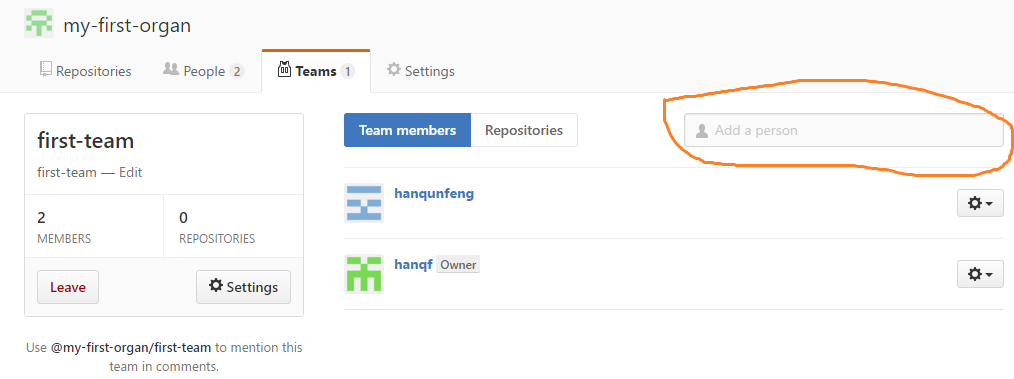
Task: Open the People tab
Action: pyautogui.click(x=204, y=71)
